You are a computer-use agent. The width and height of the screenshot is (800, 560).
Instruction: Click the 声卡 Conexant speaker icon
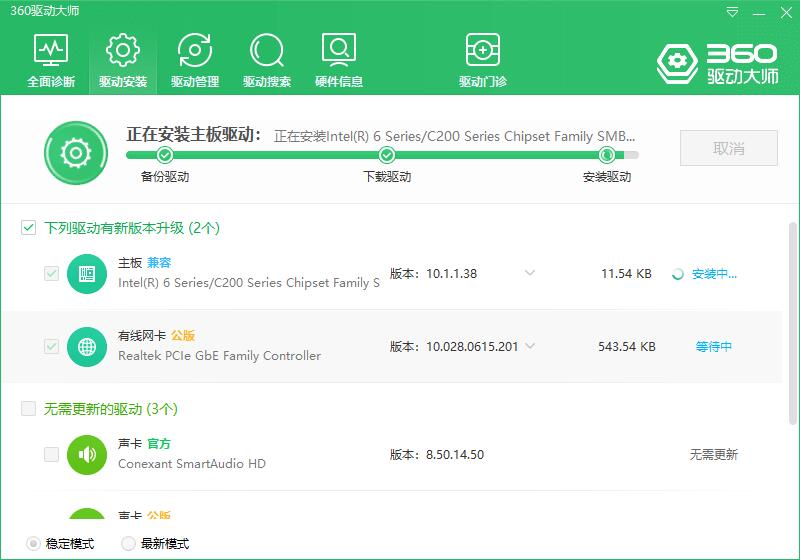(x=87, y=455)
